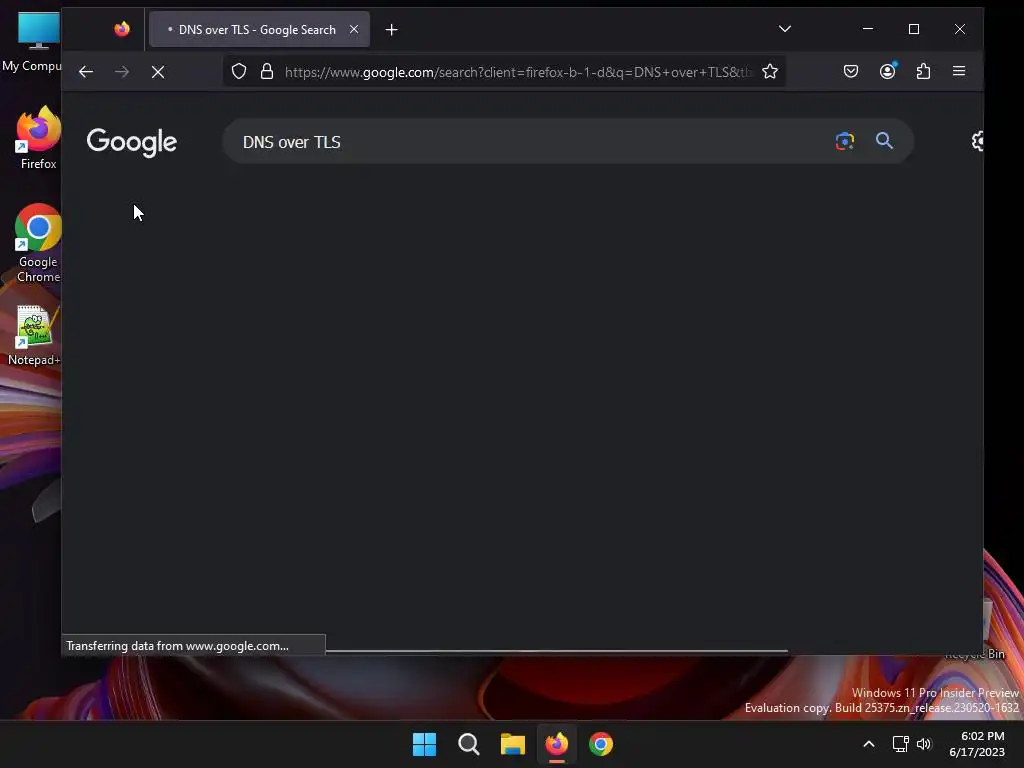This screenshot has width=1024, height=768.
Task: Open the Windows Start menu
Action: (x=424, y=744)
